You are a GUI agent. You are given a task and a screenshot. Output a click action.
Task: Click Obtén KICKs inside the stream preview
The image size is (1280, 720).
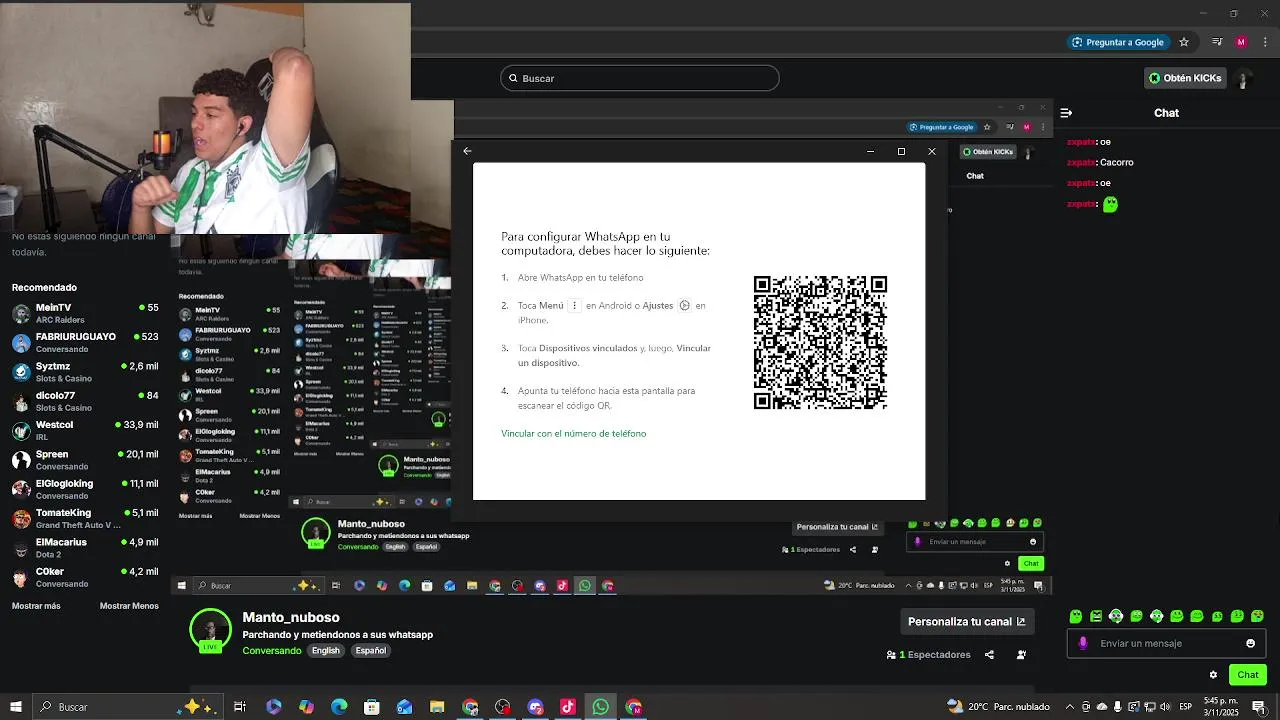[x=988, y=152]
